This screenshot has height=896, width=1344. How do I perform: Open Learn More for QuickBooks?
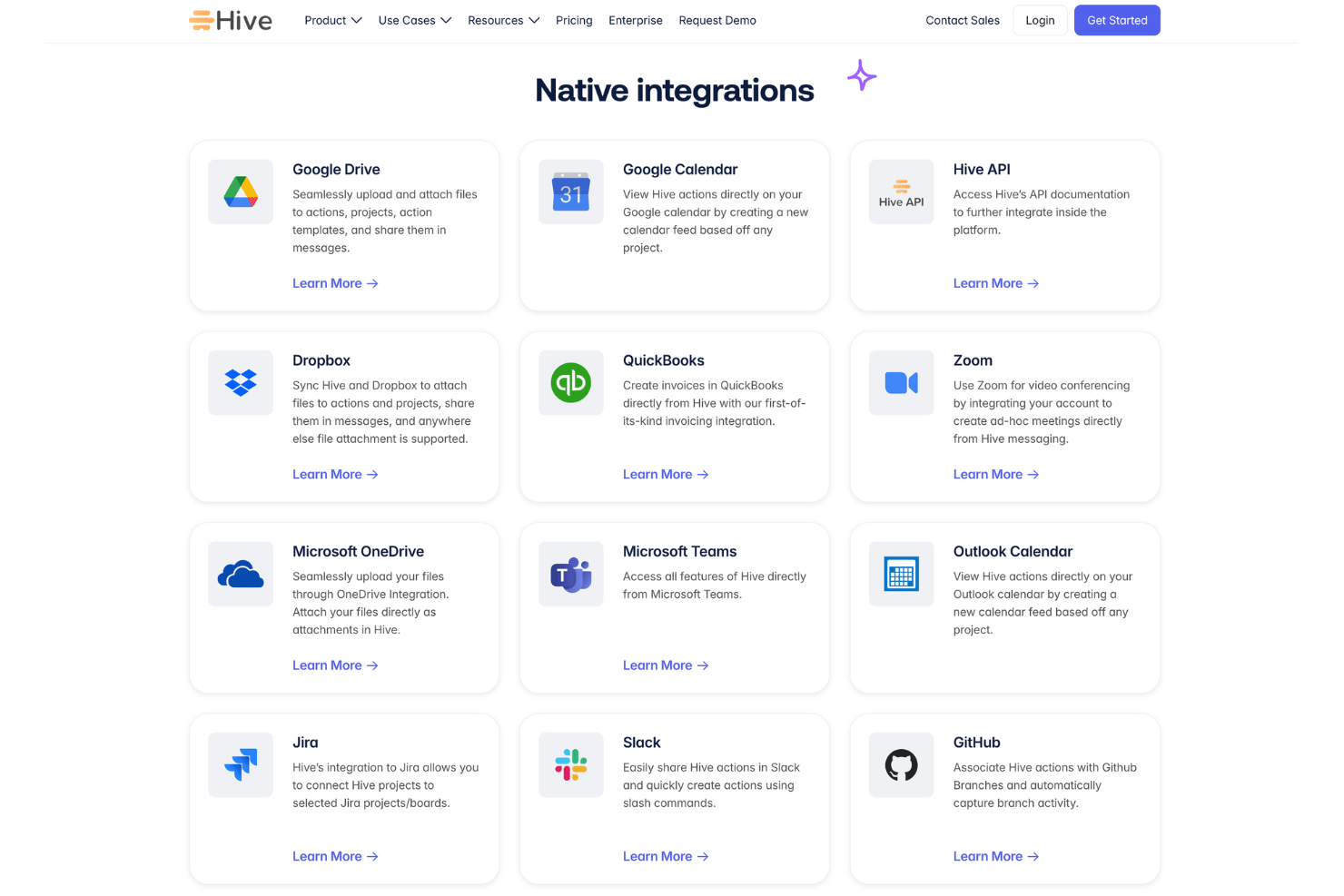666,474
